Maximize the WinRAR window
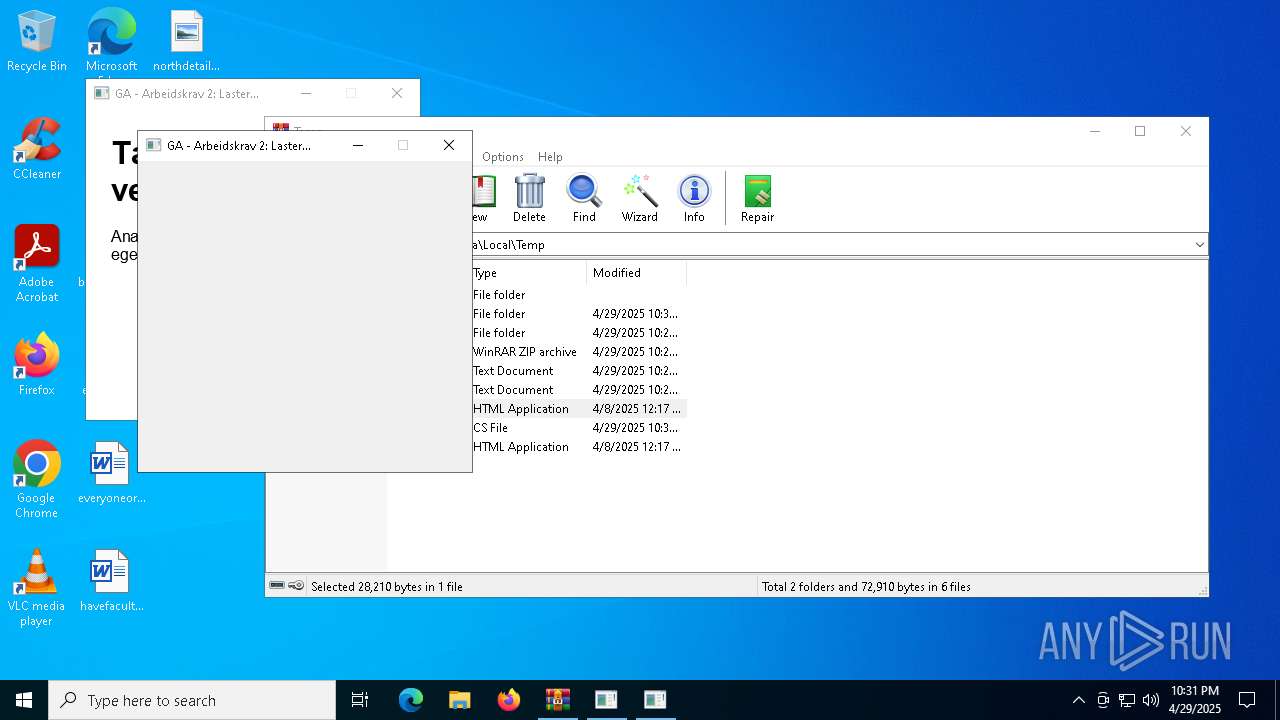The image size is (1280, 720). tap(1140, 131)
